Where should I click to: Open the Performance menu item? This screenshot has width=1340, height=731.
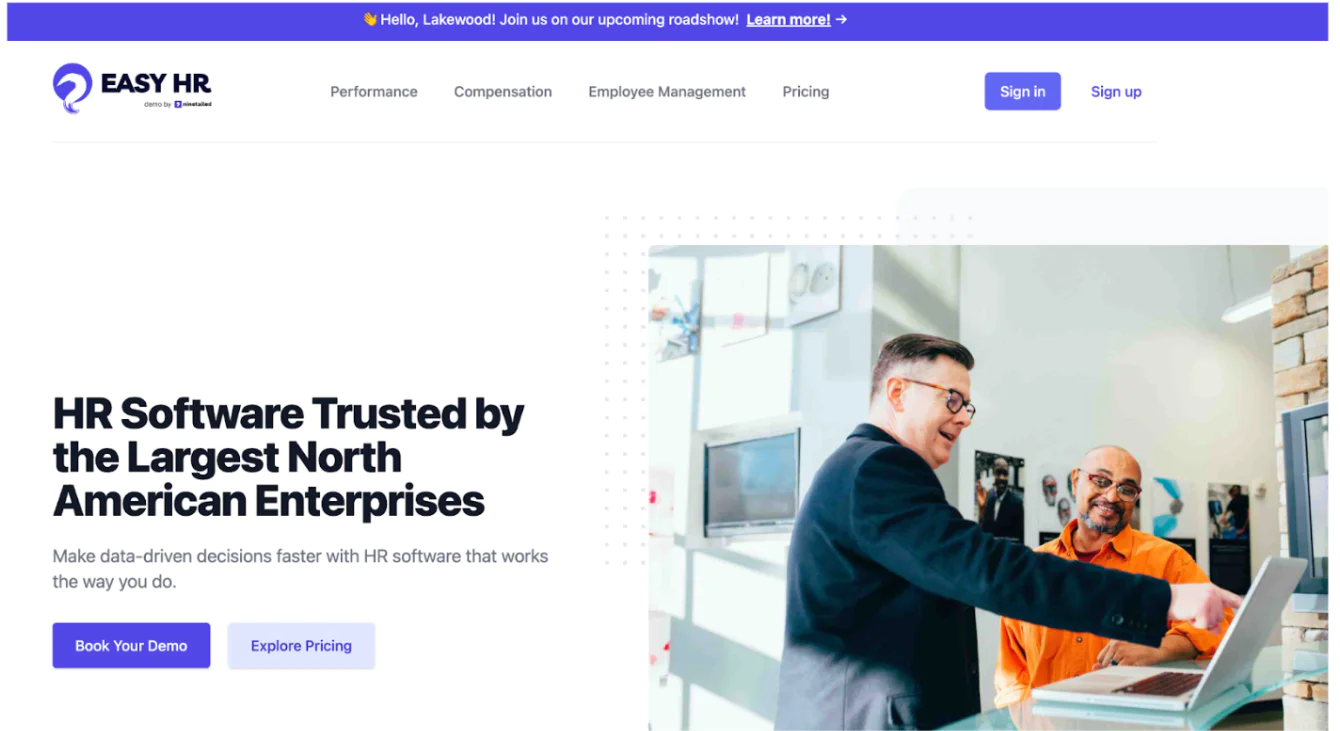pos(374,91)
